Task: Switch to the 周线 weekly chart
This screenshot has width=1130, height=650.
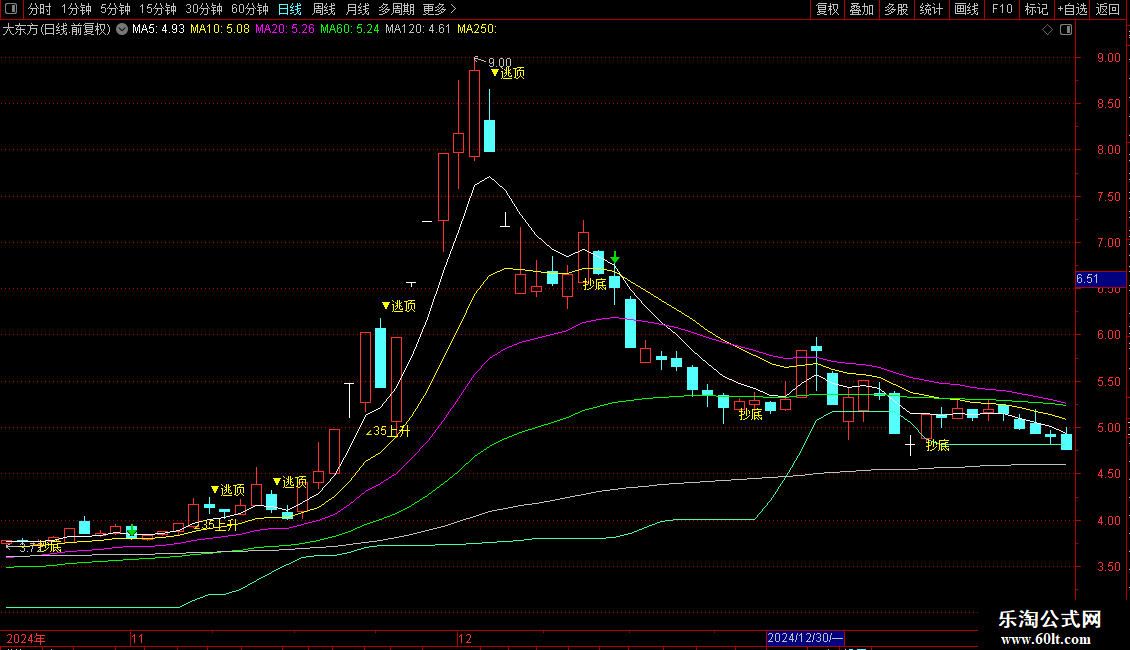Action: (324, 10)
